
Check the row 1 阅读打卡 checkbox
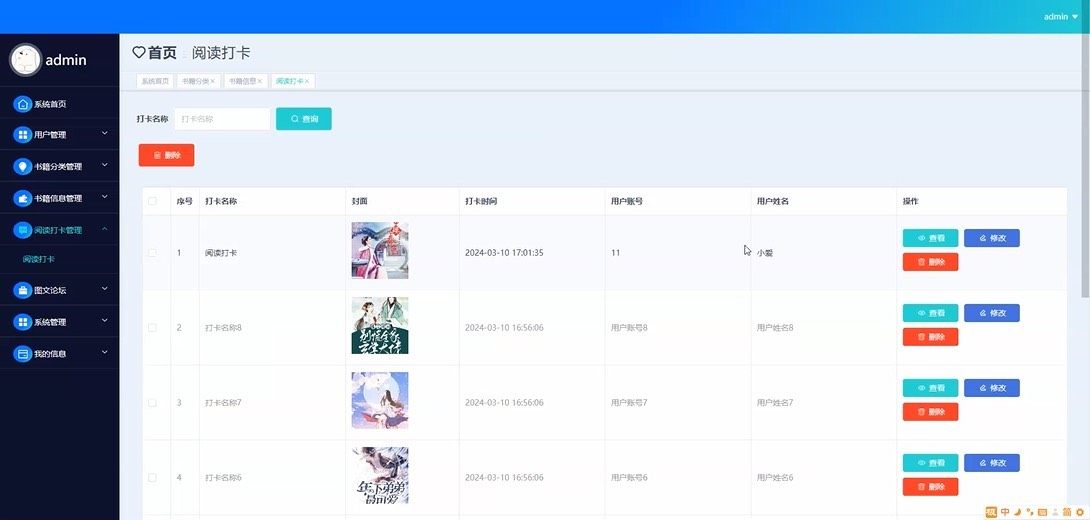(152, 253)
